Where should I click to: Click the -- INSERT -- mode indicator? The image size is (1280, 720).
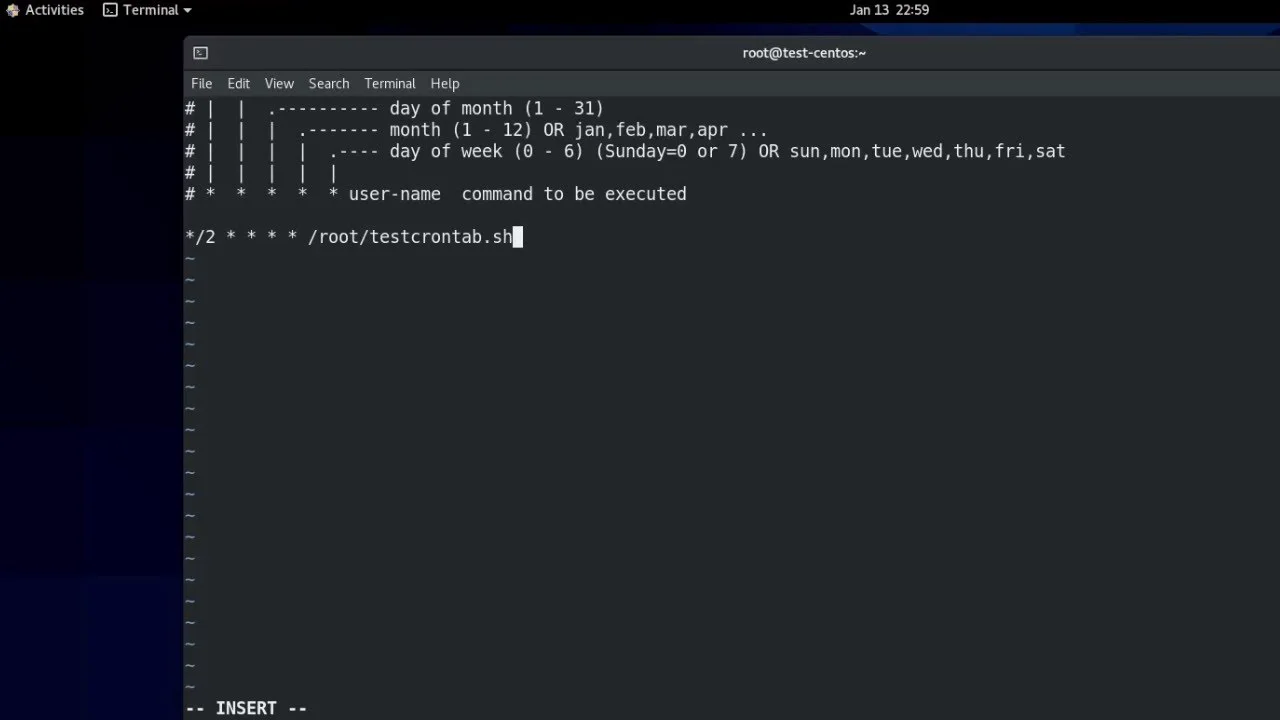point(246,708)
